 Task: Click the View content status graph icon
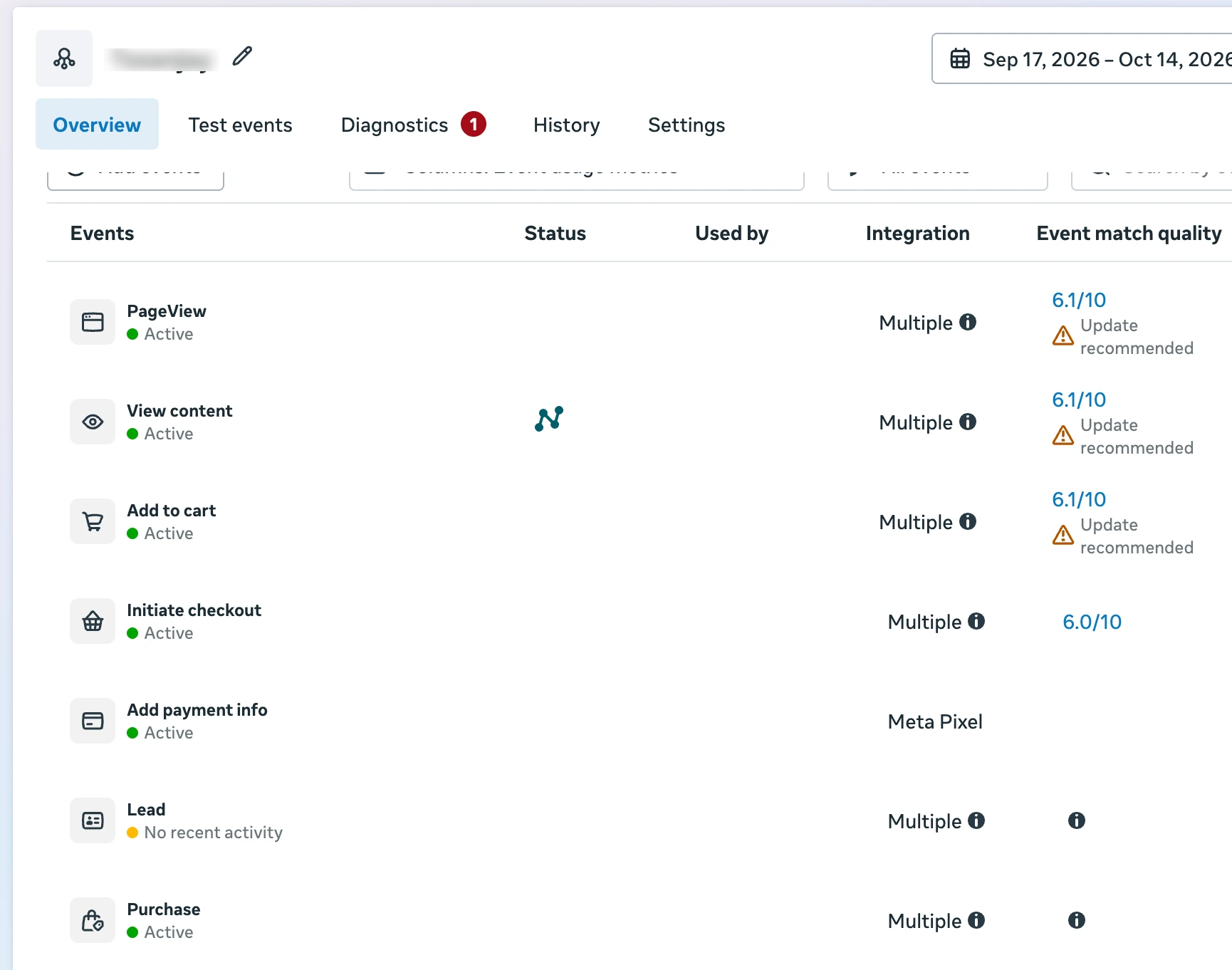pyautogui.click(x=549, y=419)
